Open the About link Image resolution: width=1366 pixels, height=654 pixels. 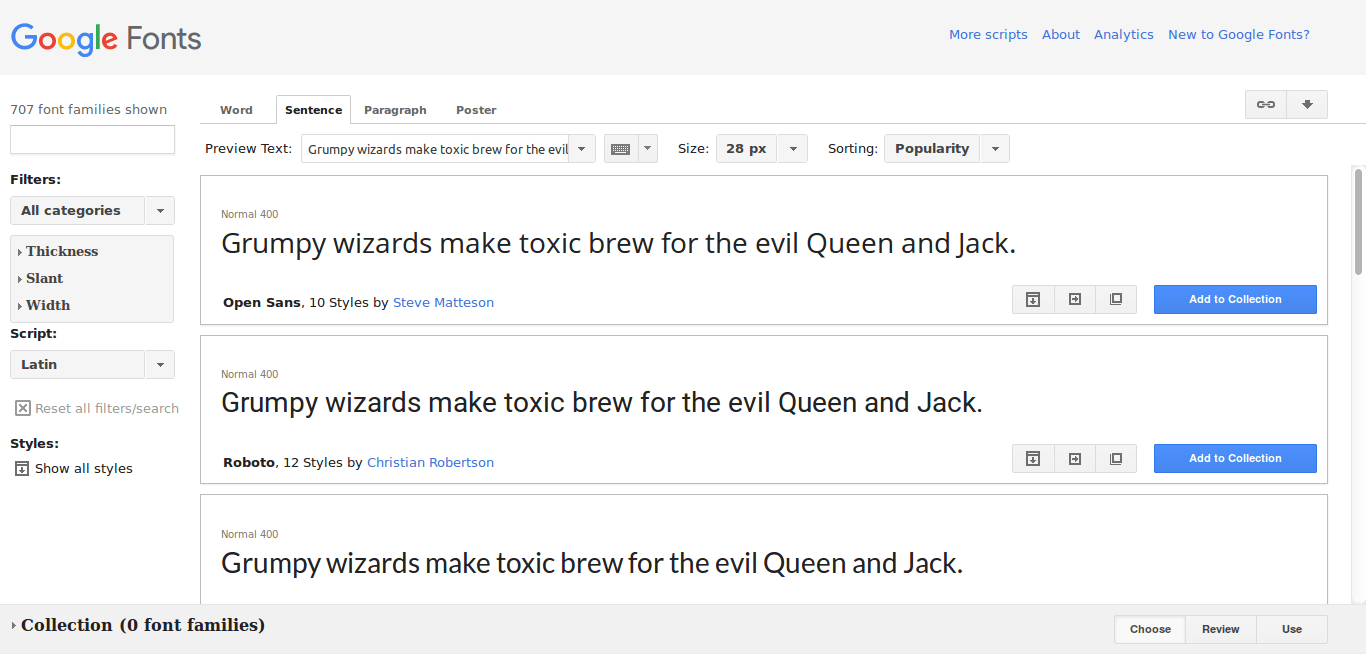pyautogui.click(x=1061, y=34)
